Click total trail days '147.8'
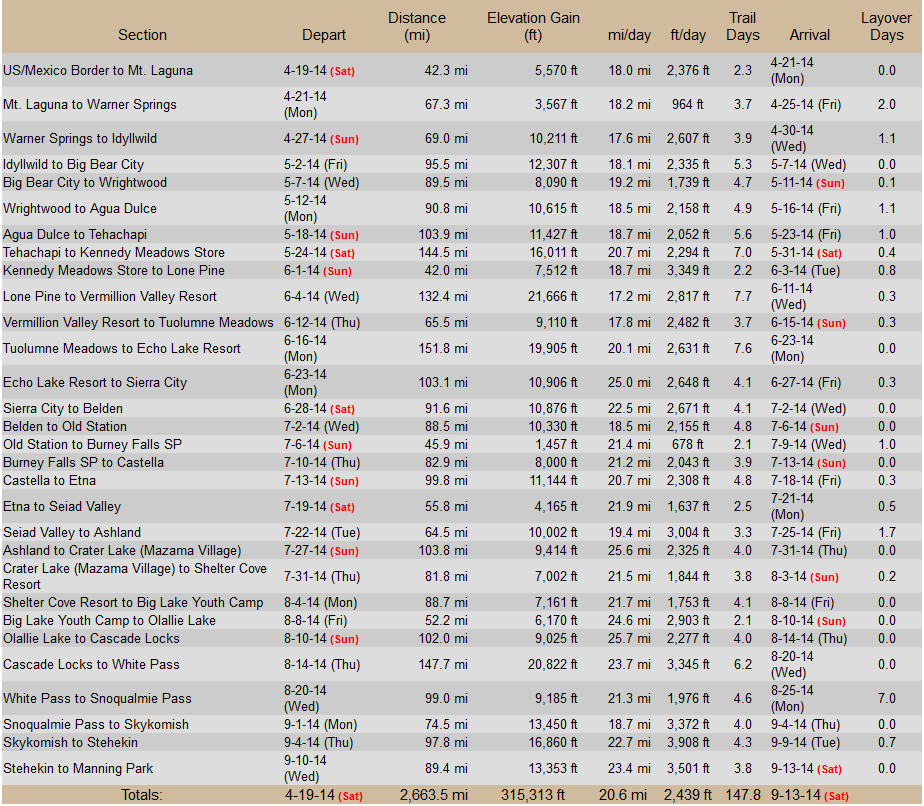 click(742, 795)
